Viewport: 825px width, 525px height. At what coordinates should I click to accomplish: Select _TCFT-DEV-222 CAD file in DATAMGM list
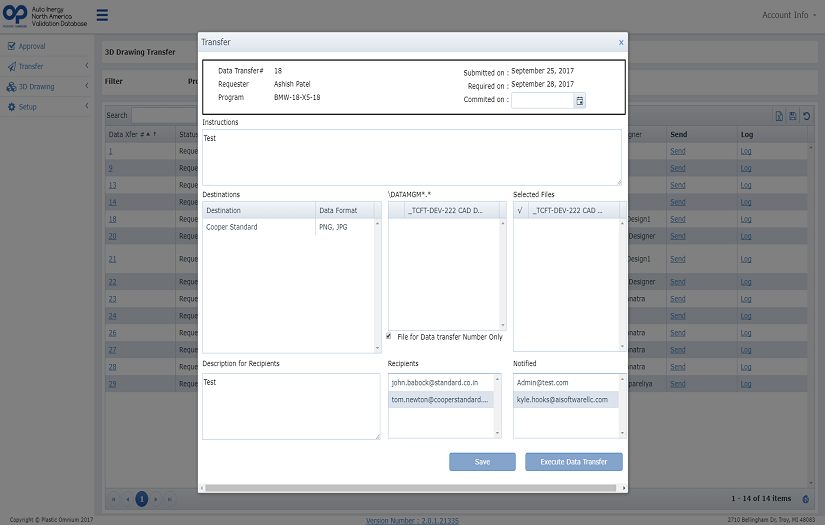pyautogui.click(x=445, y=210)
